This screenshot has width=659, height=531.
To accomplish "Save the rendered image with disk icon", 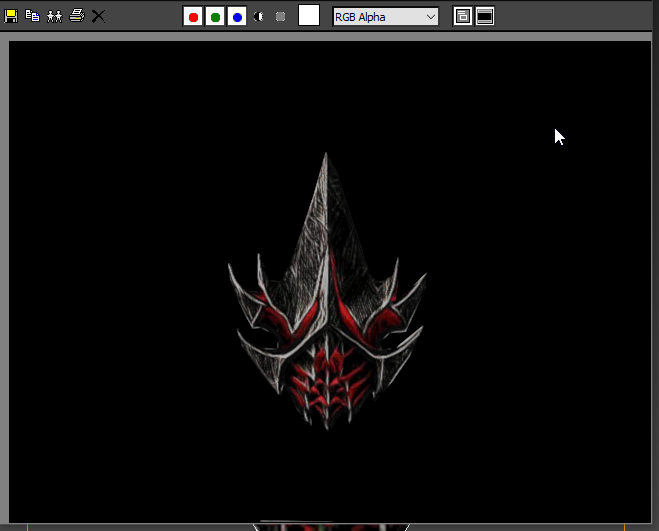I will point(11,16).
